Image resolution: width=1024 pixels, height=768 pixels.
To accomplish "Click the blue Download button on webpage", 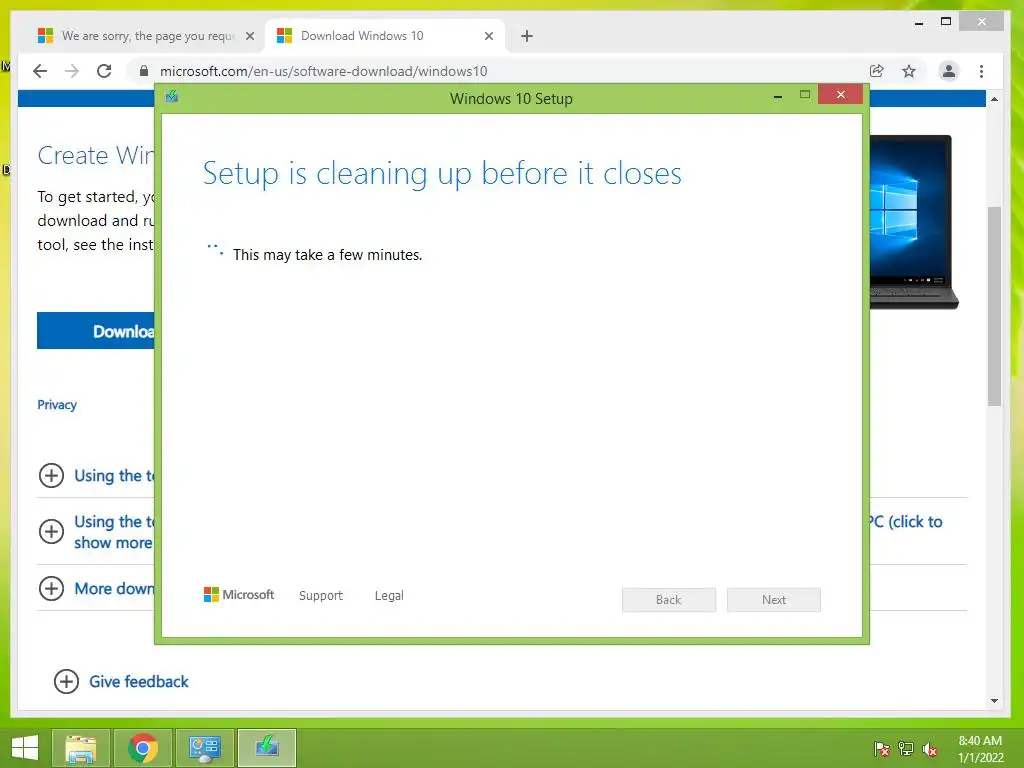I will pyautogui.click(x=96, y=331).
